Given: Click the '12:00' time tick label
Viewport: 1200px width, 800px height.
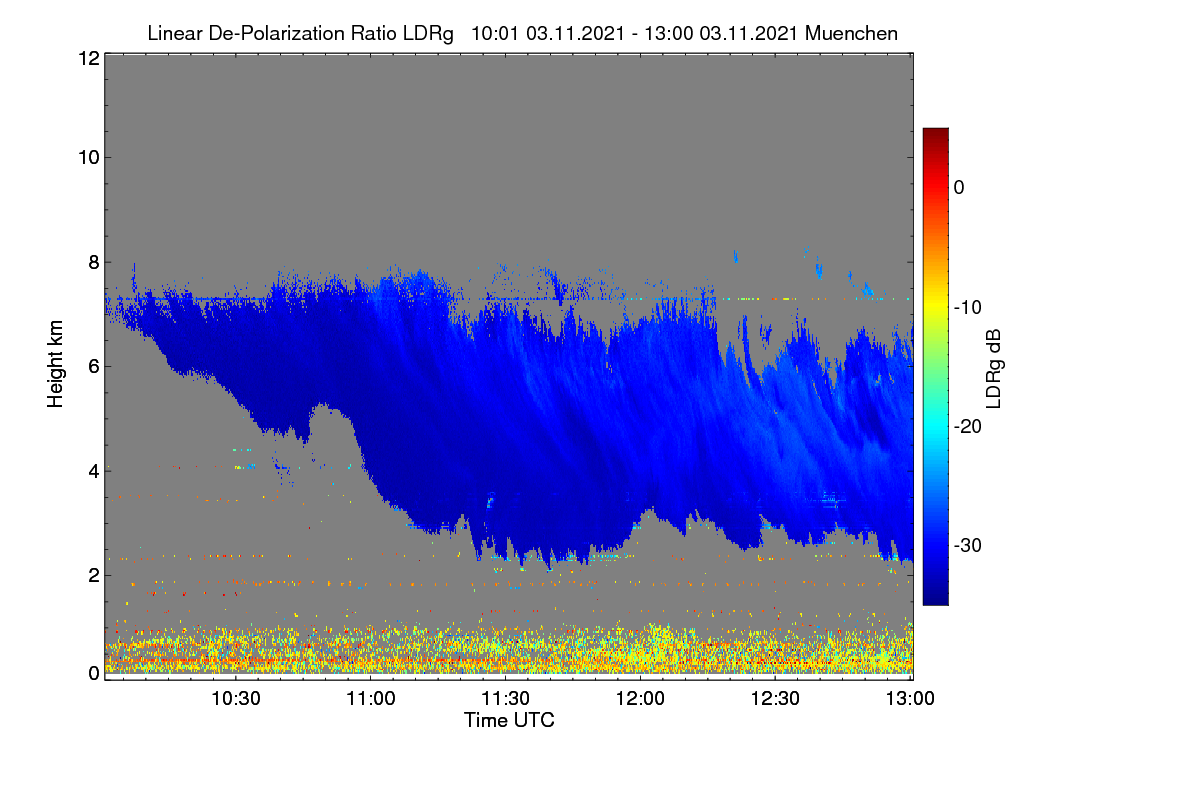Looking at the screenshot, I should pyautogui.click(x=641, y=698).
